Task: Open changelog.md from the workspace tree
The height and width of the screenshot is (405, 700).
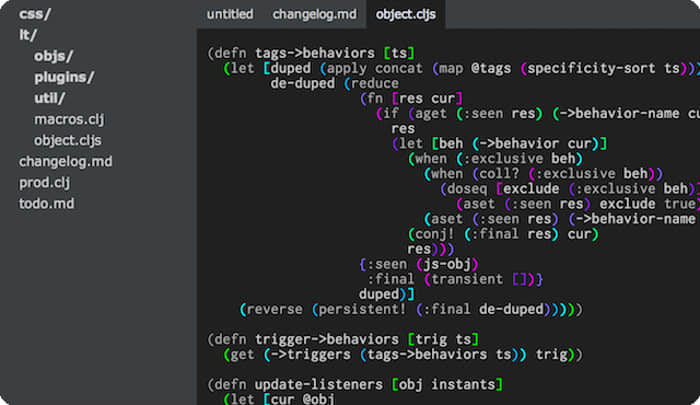Action: click(x=66, y=161)
